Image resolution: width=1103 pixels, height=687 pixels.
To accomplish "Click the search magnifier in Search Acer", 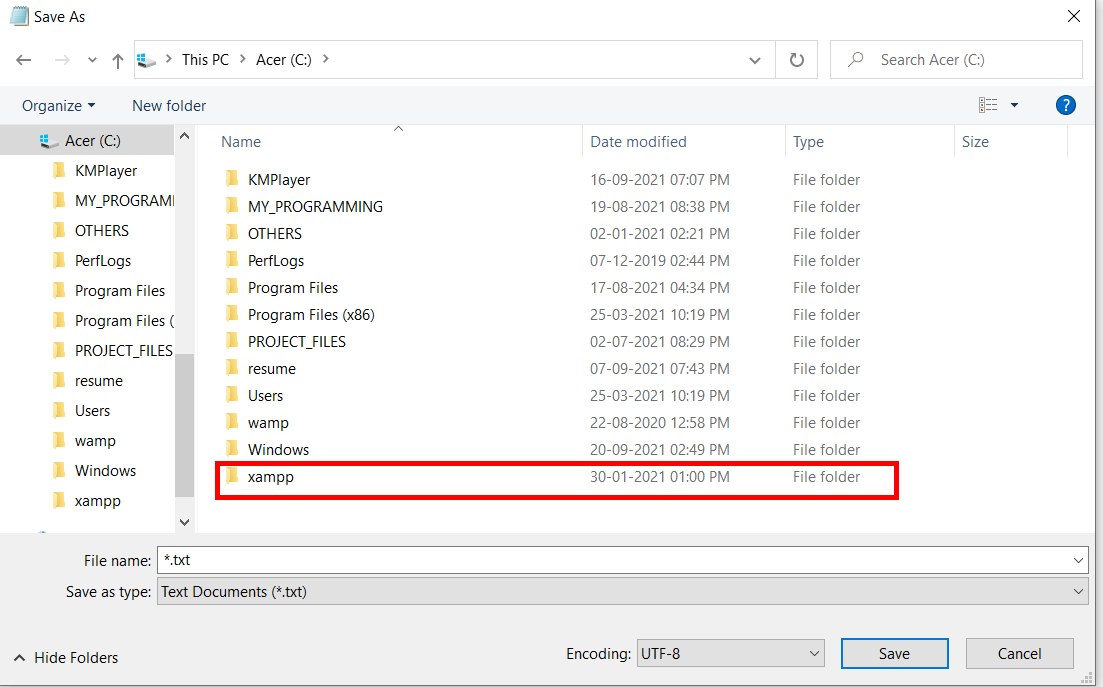I will (x=854, y=60).
